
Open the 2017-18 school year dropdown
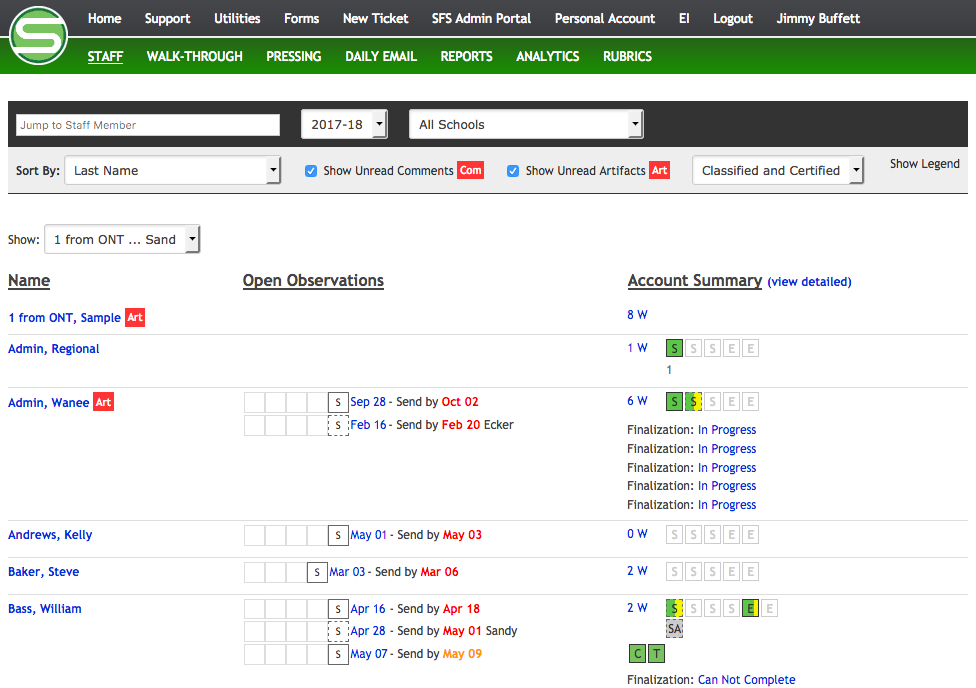pyautogui.click(x=344, y=125)
